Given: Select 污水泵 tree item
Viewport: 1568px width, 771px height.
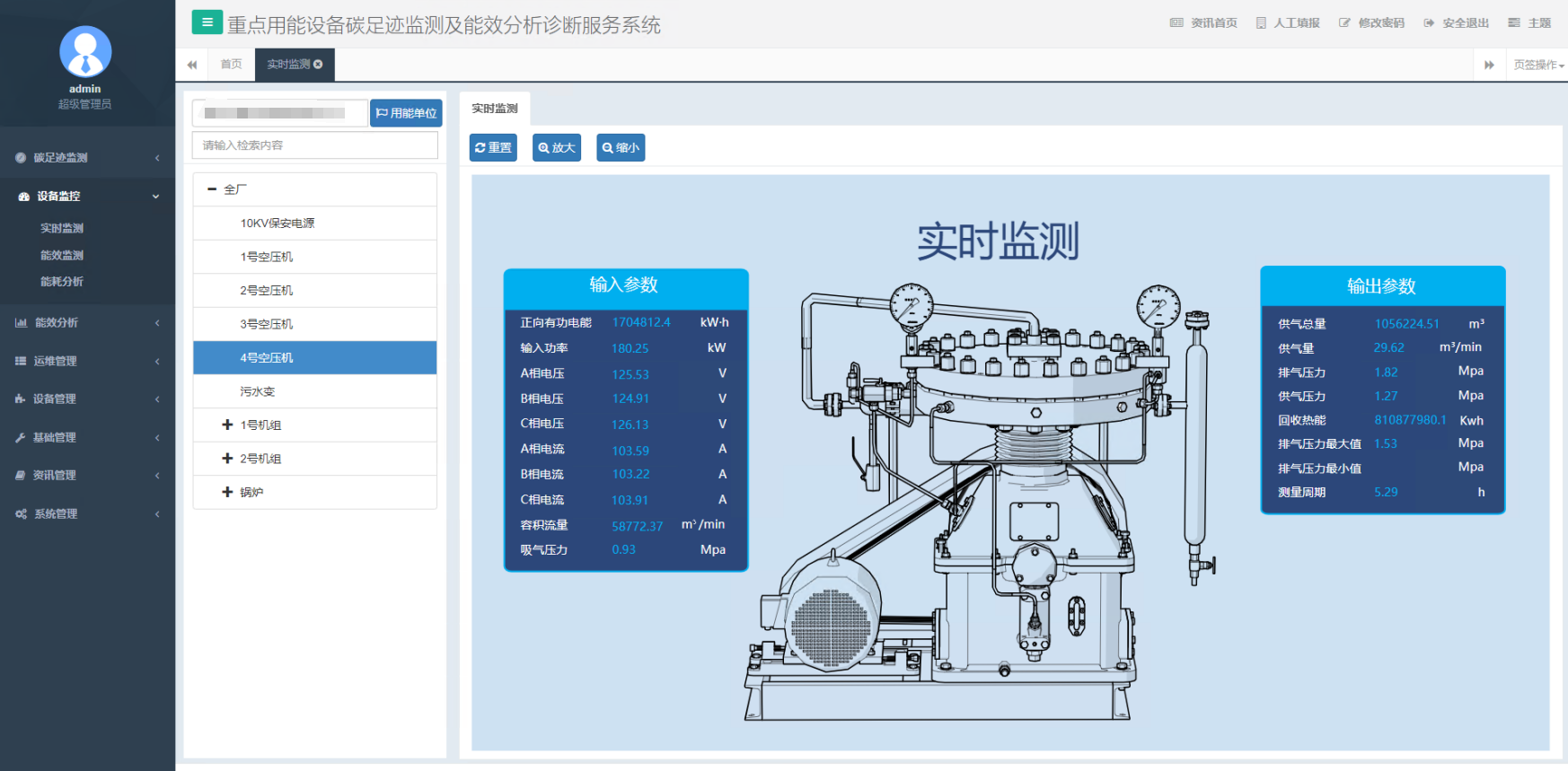Looking at the screenshot, I should (315, 391).
